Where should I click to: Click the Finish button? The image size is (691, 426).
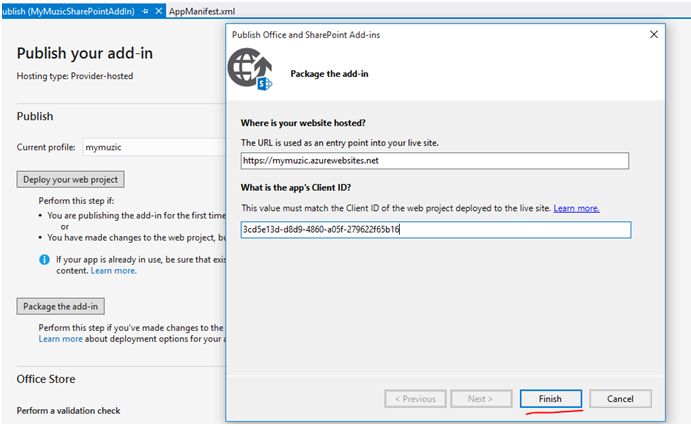click(x=550, y=398)
